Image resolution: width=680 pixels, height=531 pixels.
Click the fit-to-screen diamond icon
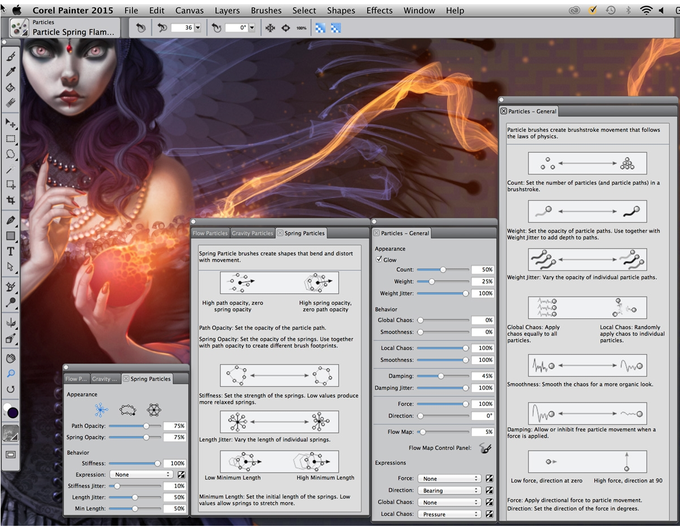pos(286,28)
